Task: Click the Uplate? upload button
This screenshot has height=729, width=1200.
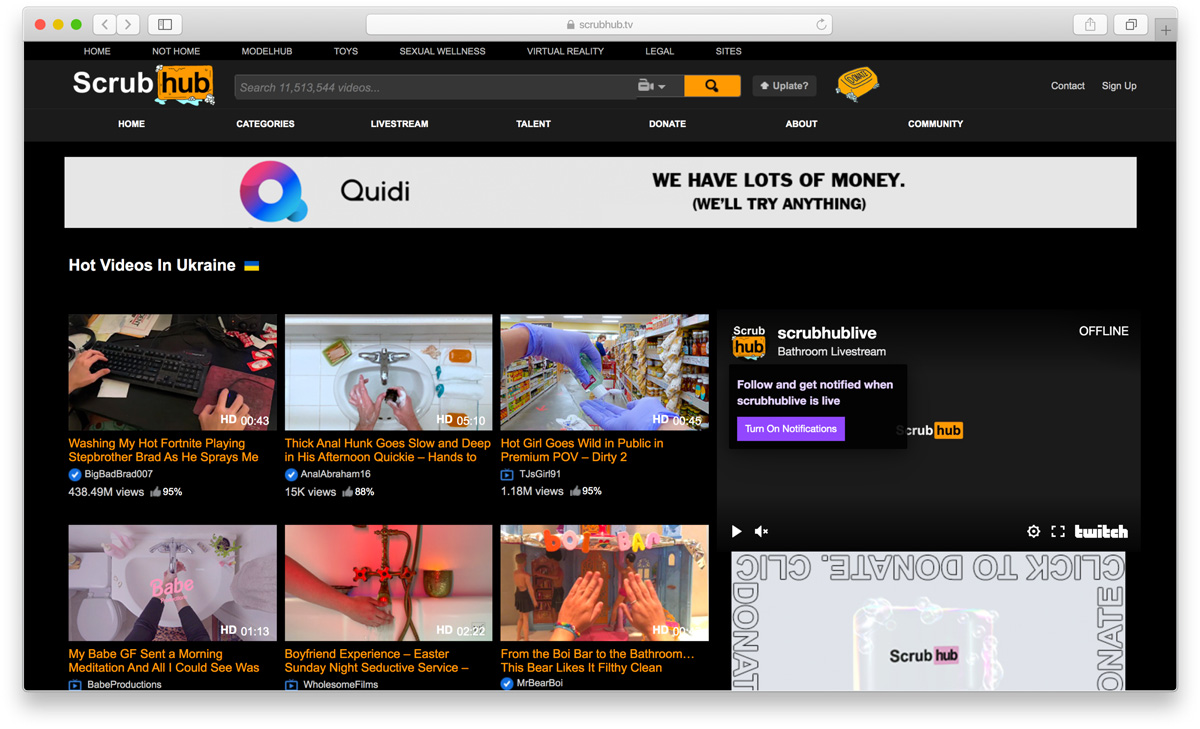Action: coord(784,86)
